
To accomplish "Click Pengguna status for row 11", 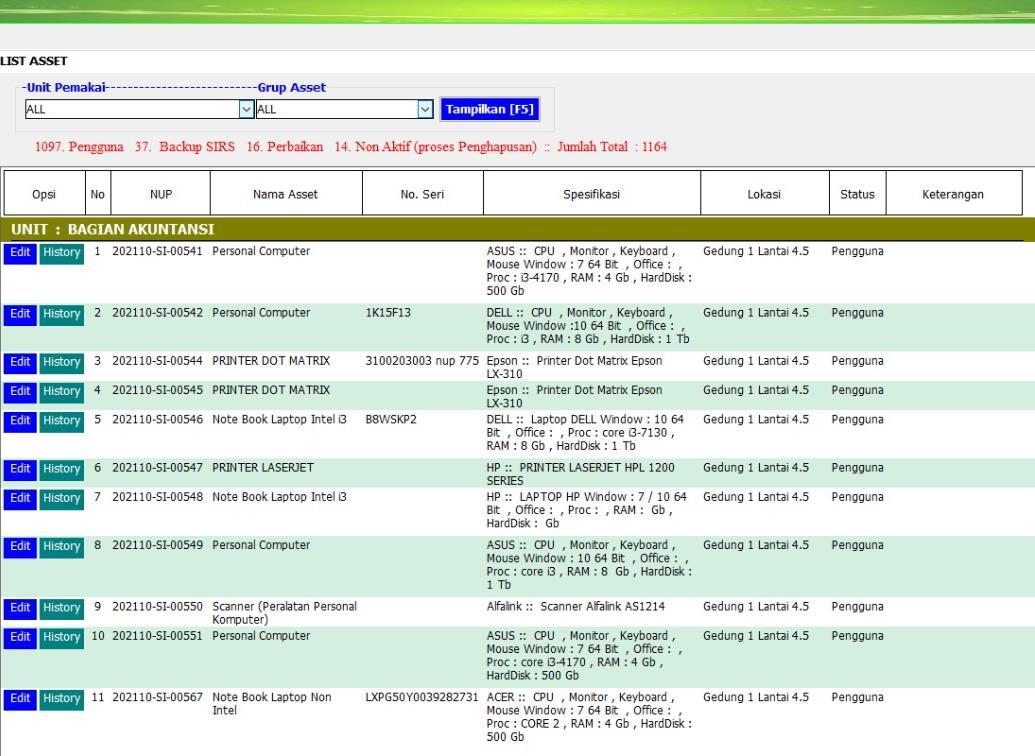I will point(857,697).
